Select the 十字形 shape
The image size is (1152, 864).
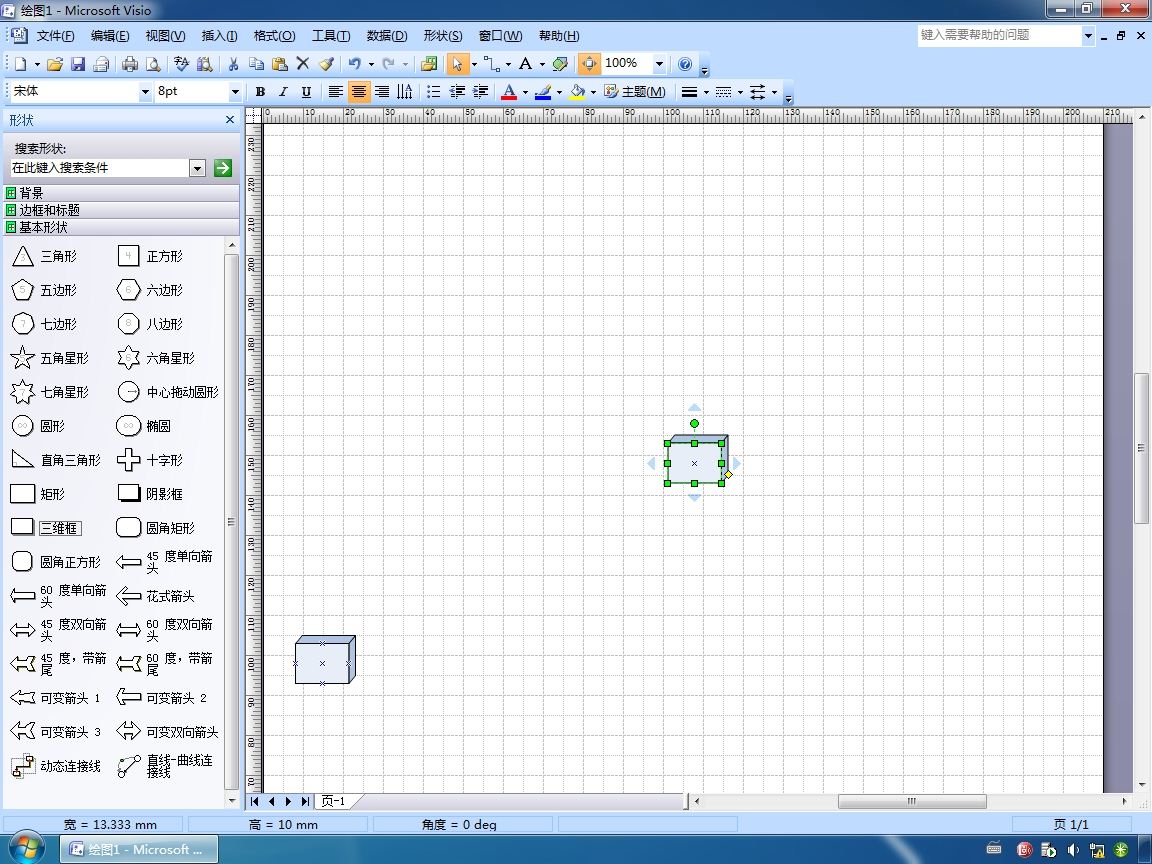(150, 460)
